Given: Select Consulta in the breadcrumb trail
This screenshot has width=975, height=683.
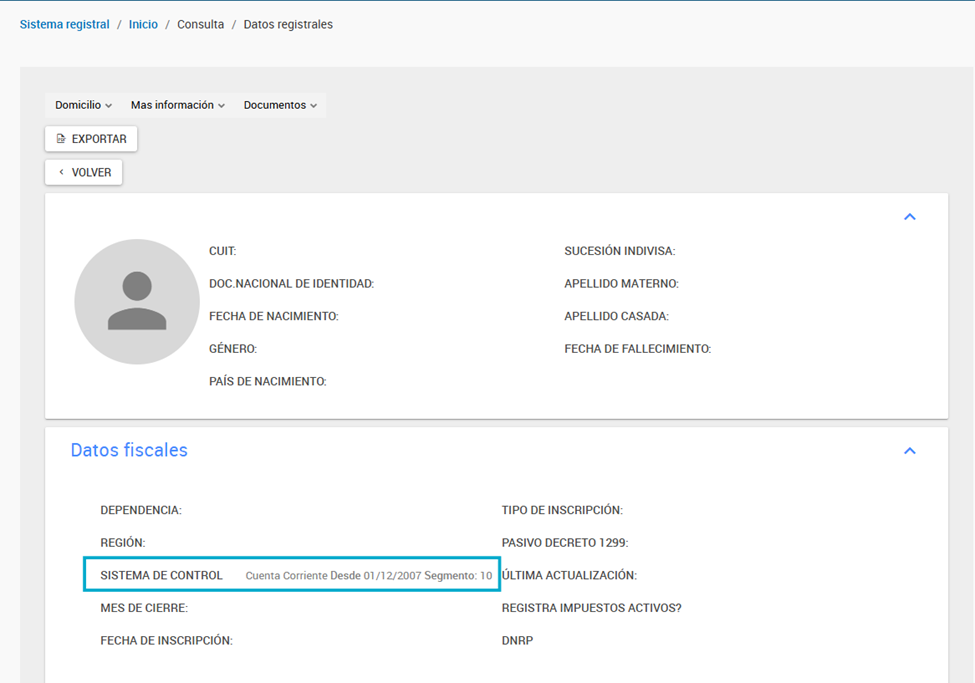Looking at the screenshot, I should 200,24.
